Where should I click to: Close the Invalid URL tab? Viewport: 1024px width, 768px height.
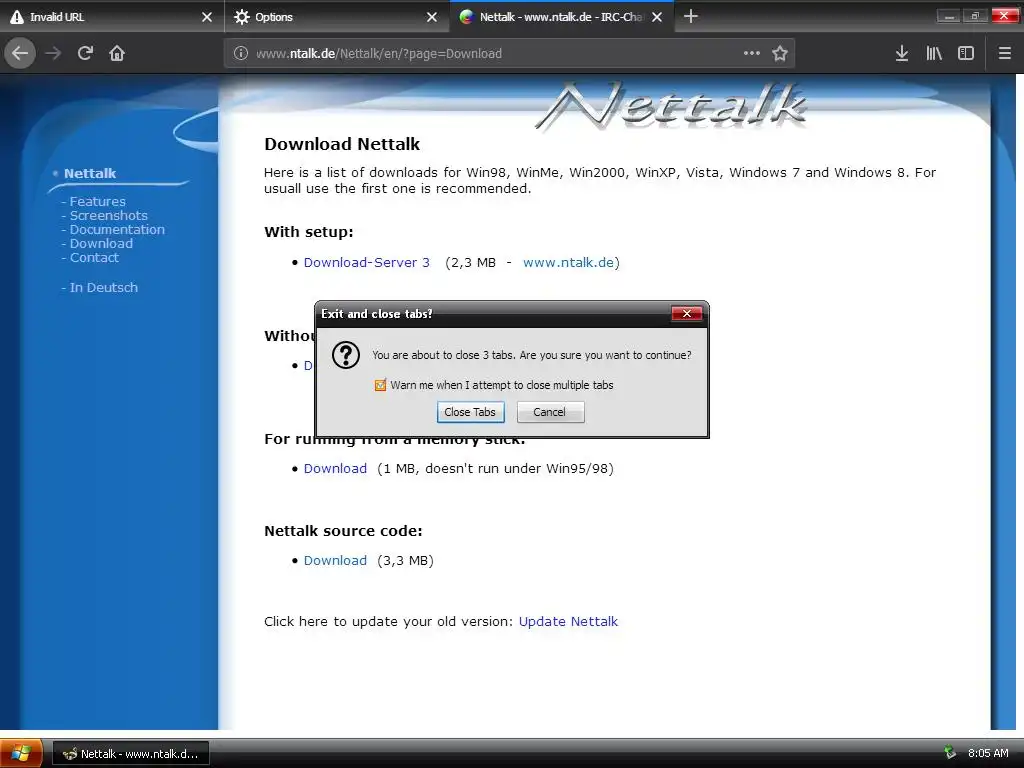[206, 17]
